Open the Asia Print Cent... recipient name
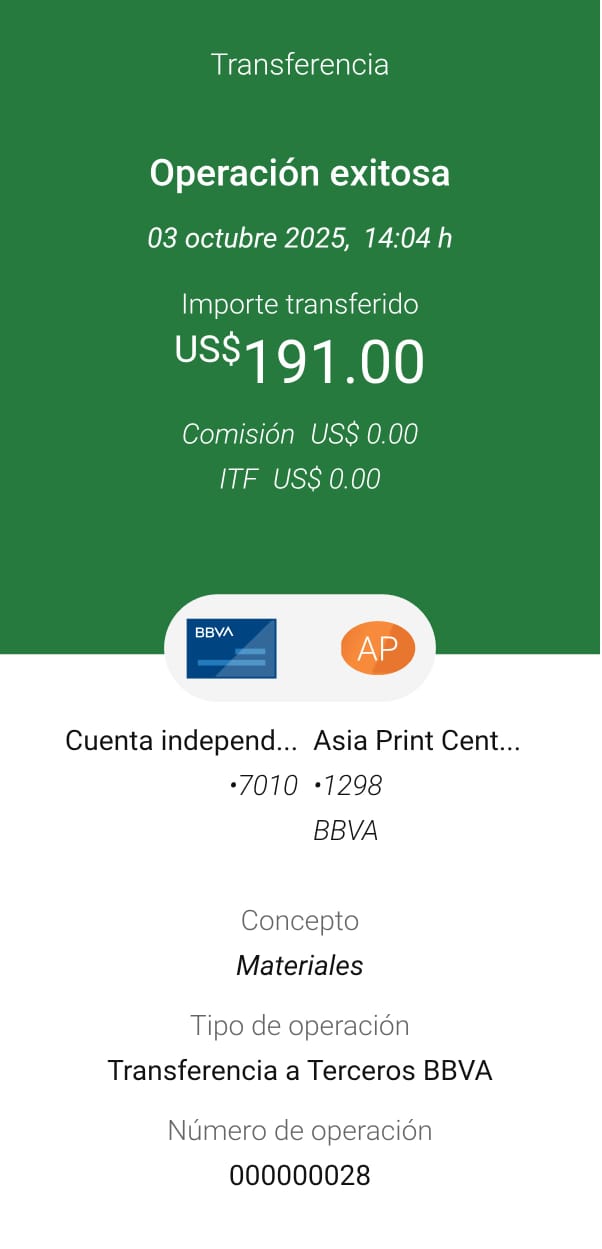This screenshot has width=602, height=1249. pyautogui.click(x=417, y=741)
